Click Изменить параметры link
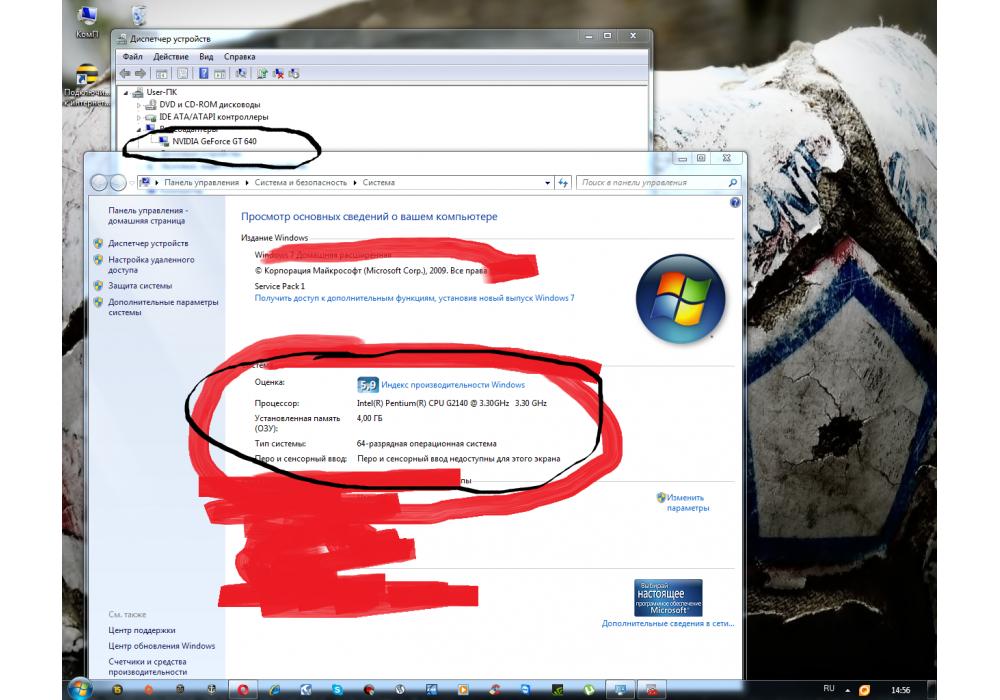Screen dimensions: 1000x700 (x=687, y=503)
